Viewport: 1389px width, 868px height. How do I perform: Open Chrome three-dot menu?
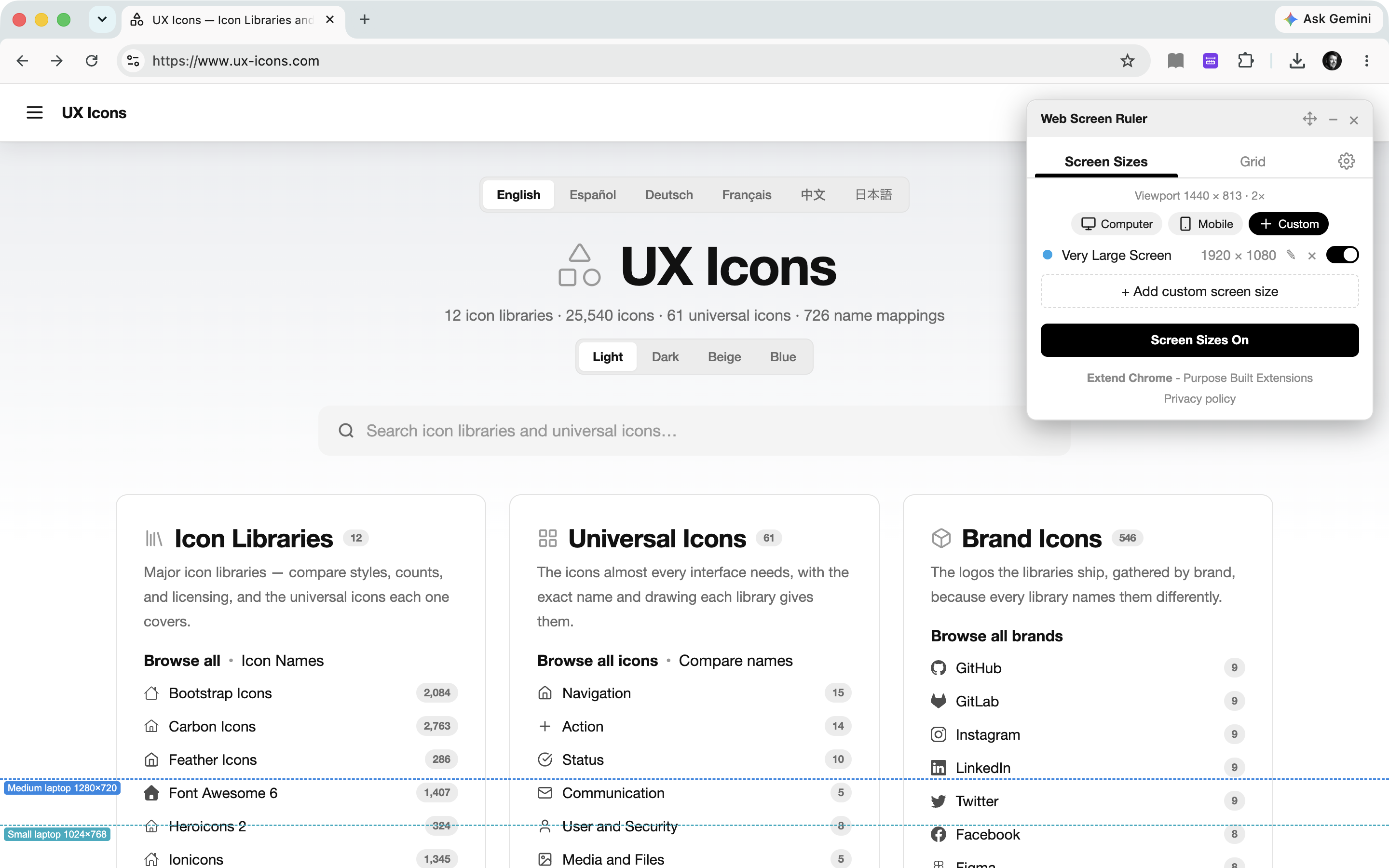pos(1367,61)
